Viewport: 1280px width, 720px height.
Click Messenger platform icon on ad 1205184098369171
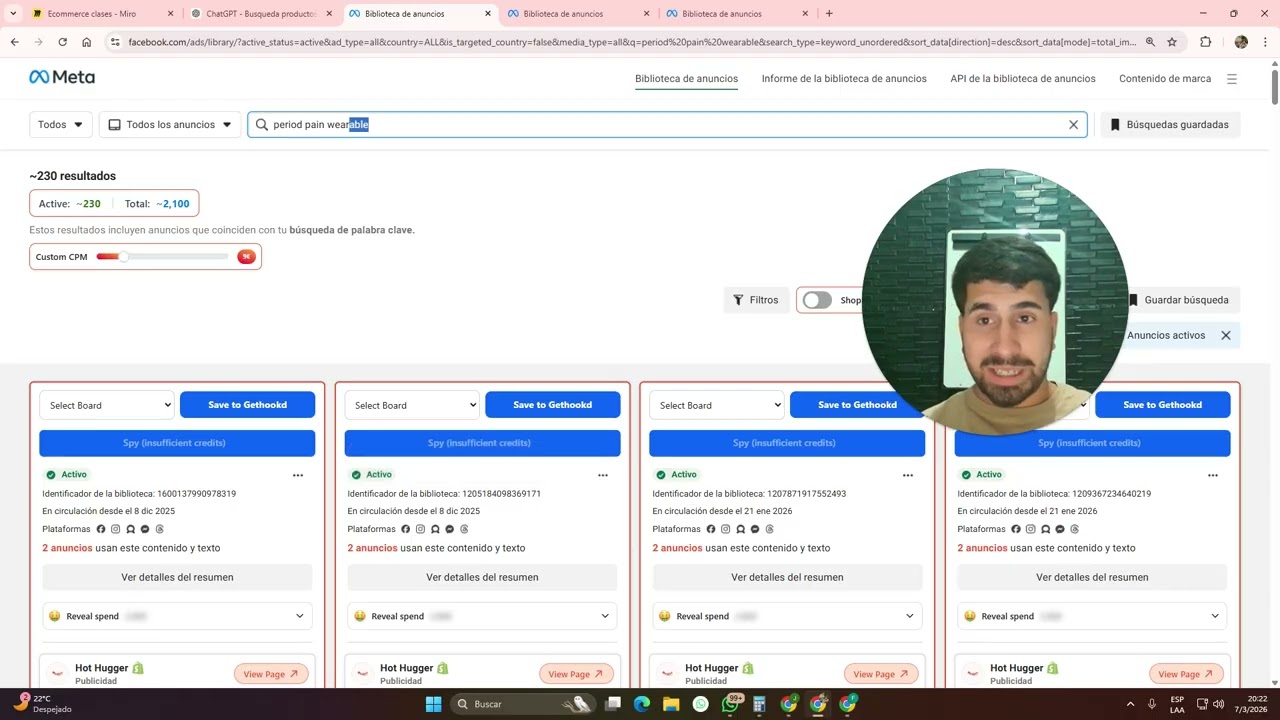click(450, 529)
